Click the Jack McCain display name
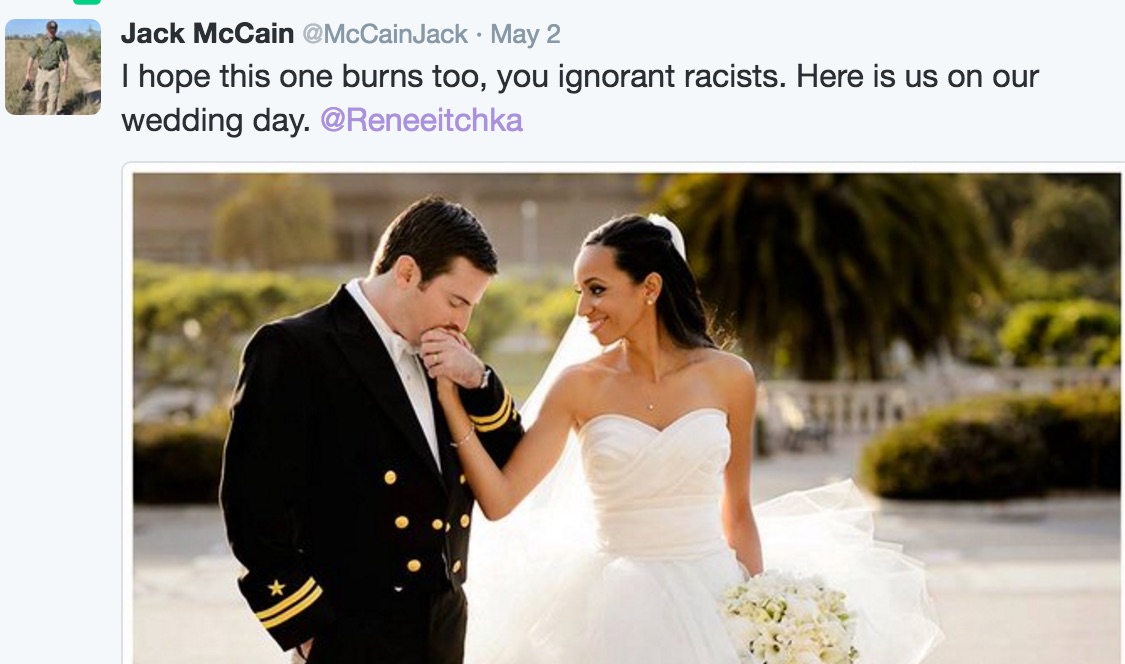Image resolution: width=1125 pixels, height=664 pixels. tap(207, 34)
